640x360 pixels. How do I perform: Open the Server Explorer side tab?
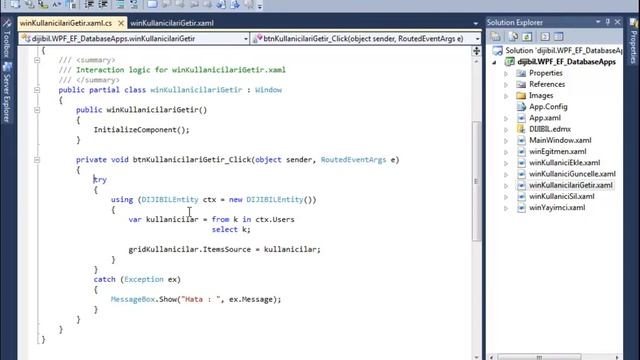(x=6, y=93)
